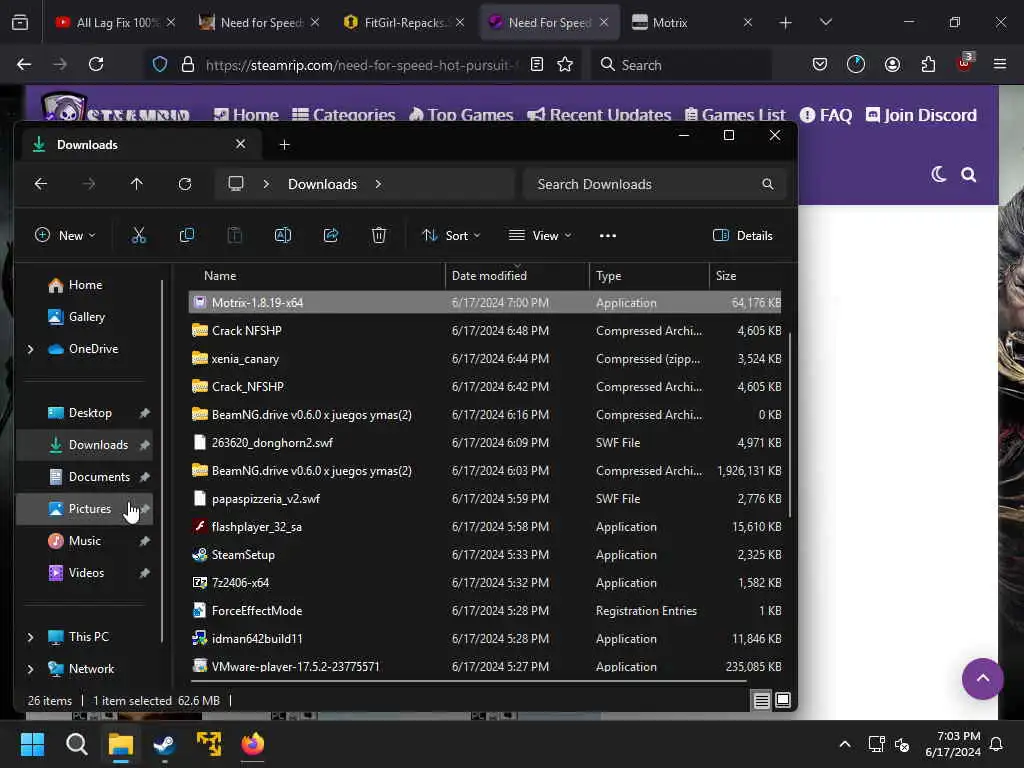Click the file list vertical scrollbar
This screenshot has width=1024, height=768.
point(790,424)
